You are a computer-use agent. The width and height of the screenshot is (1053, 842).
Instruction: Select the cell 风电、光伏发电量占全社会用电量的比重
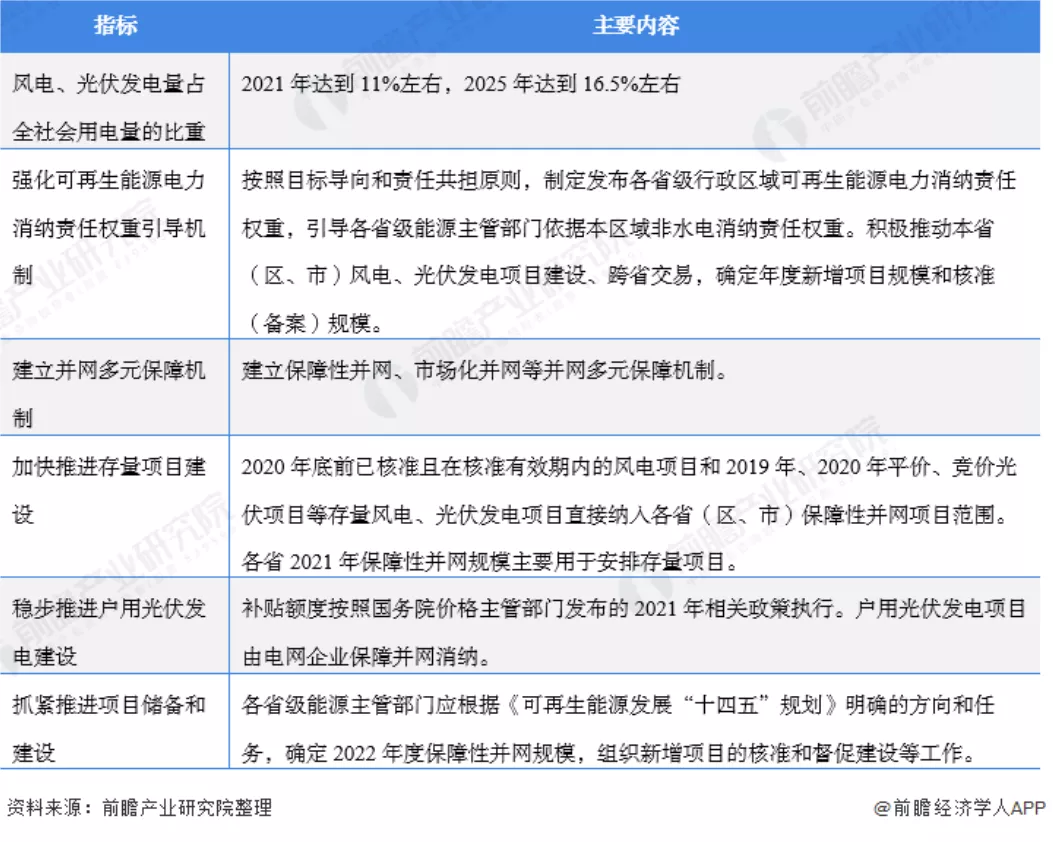pyautogui.click(x=115, y=101)
